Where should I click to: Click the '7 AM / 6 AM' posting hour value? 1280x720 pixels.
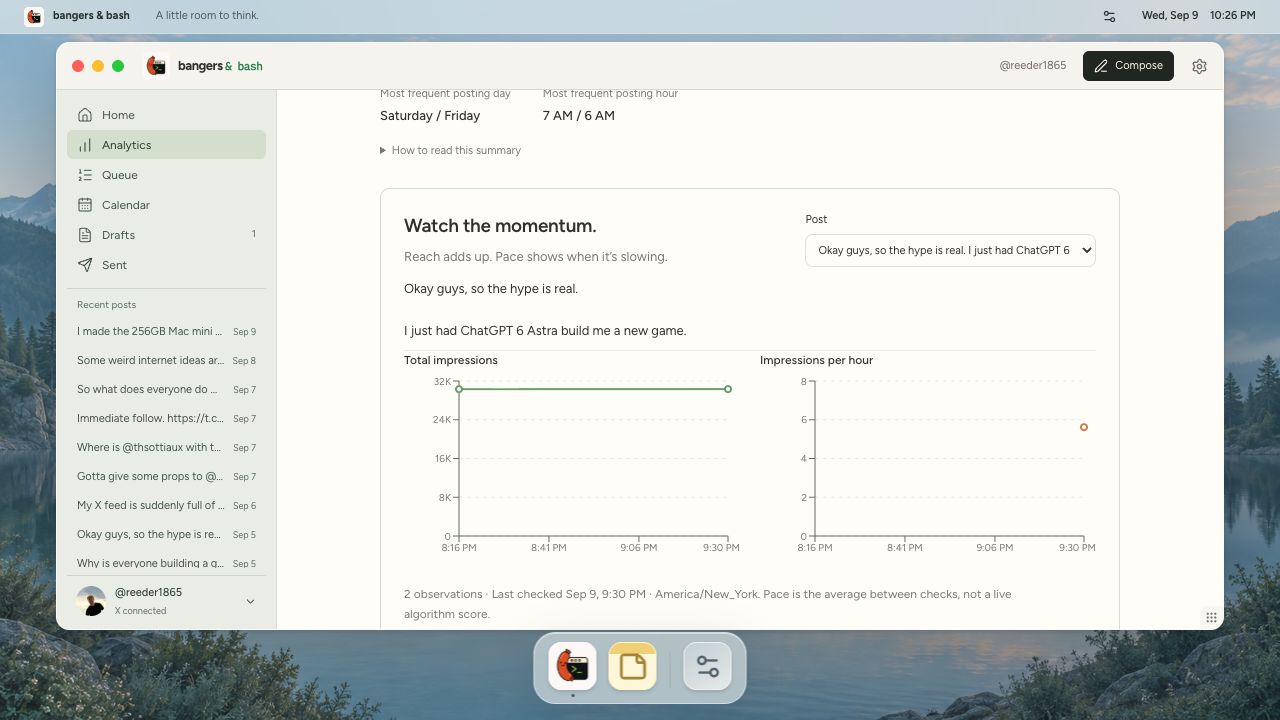[x=579, y=116]
